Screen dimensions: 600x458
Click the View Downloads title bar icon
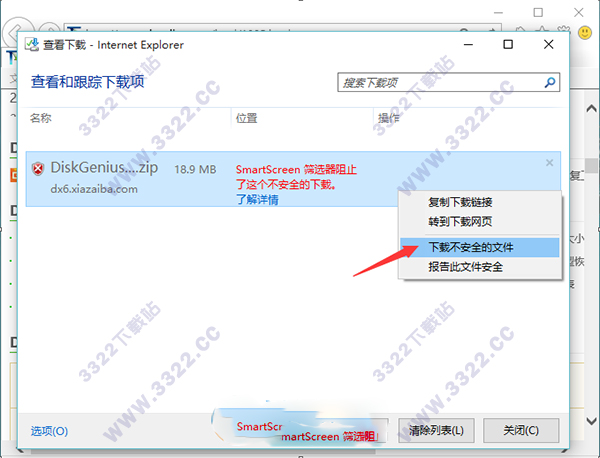[x=32, y=45]
